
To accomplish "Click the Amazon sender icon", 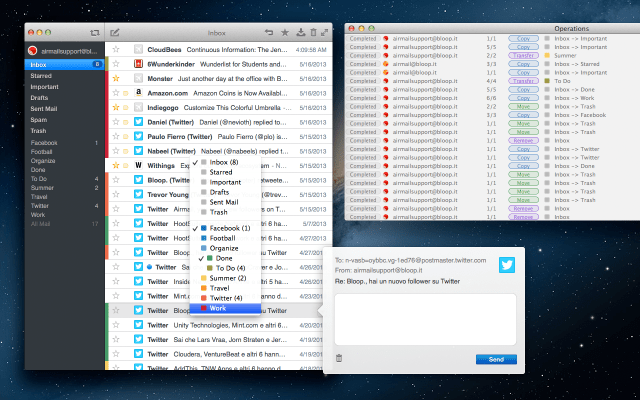I will [138, 93].
